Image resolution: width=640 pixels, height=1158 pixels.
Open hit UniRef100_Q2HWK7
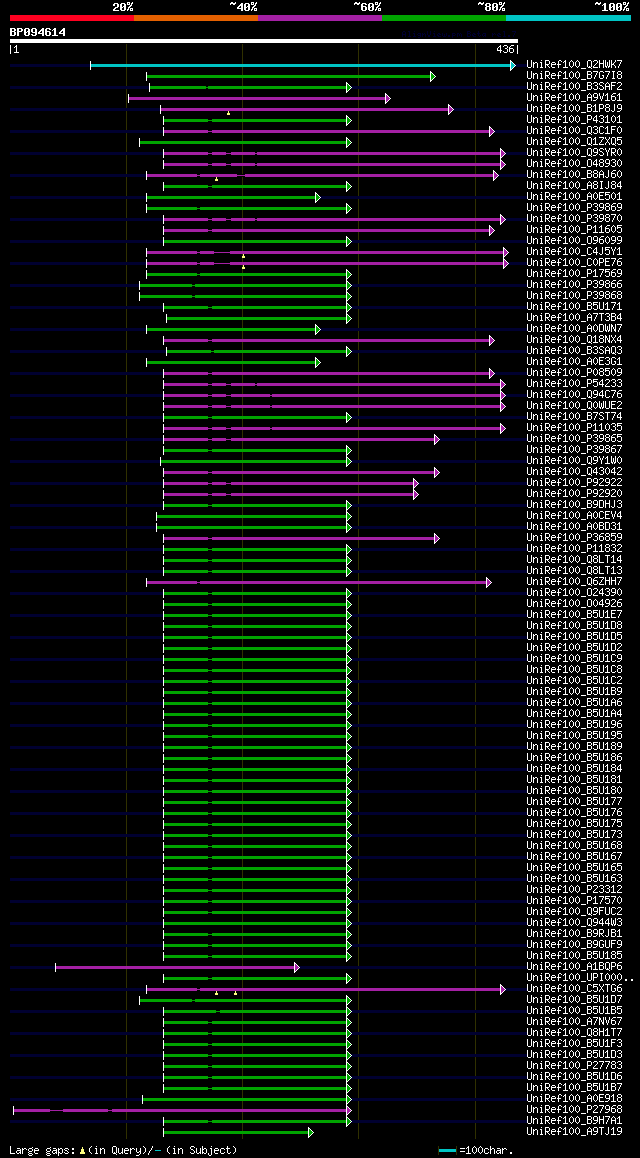574,65
